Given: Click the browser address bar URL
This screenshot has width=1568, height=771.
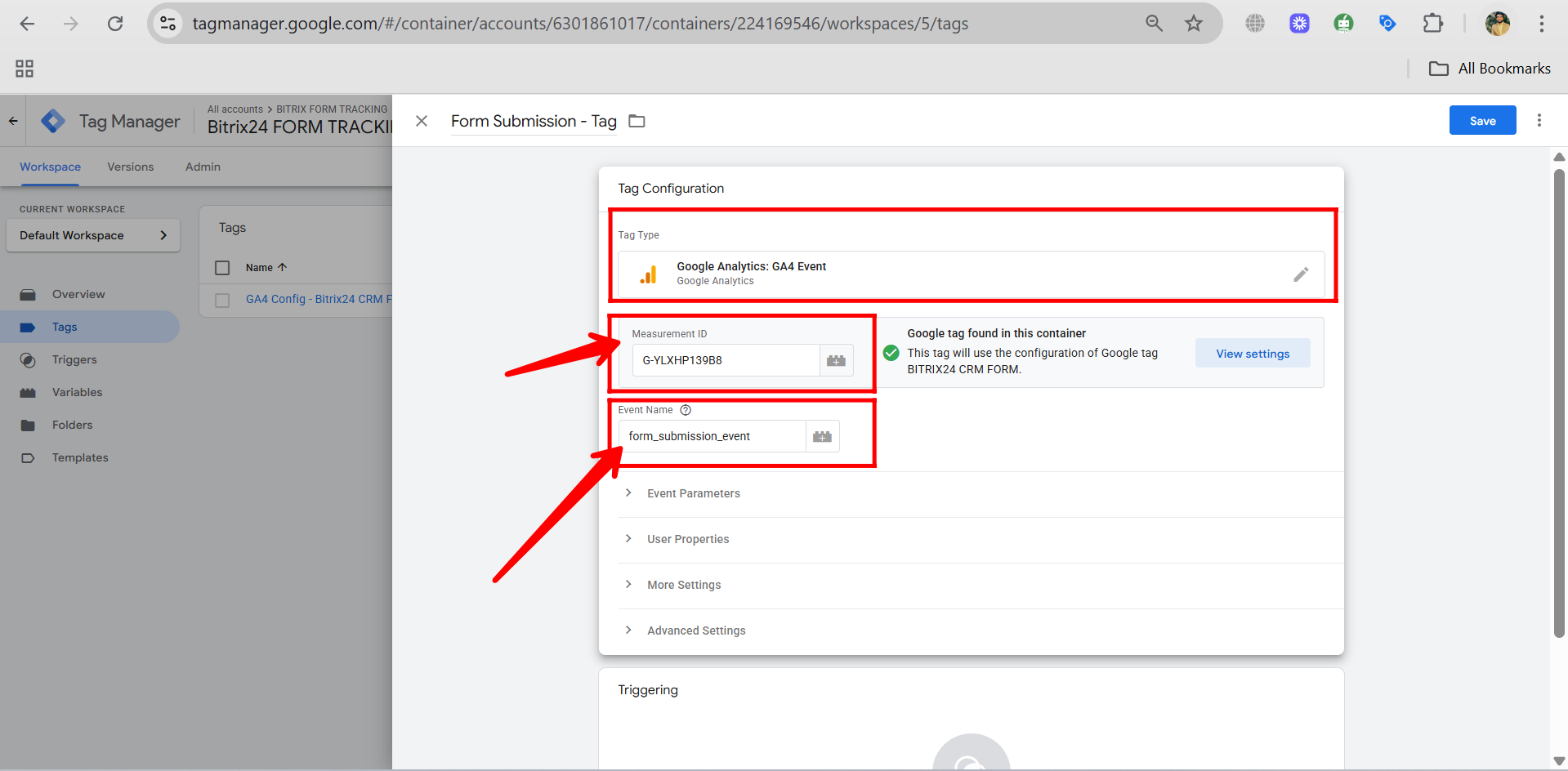Looking at the screenshot, I should pos(580,24).
